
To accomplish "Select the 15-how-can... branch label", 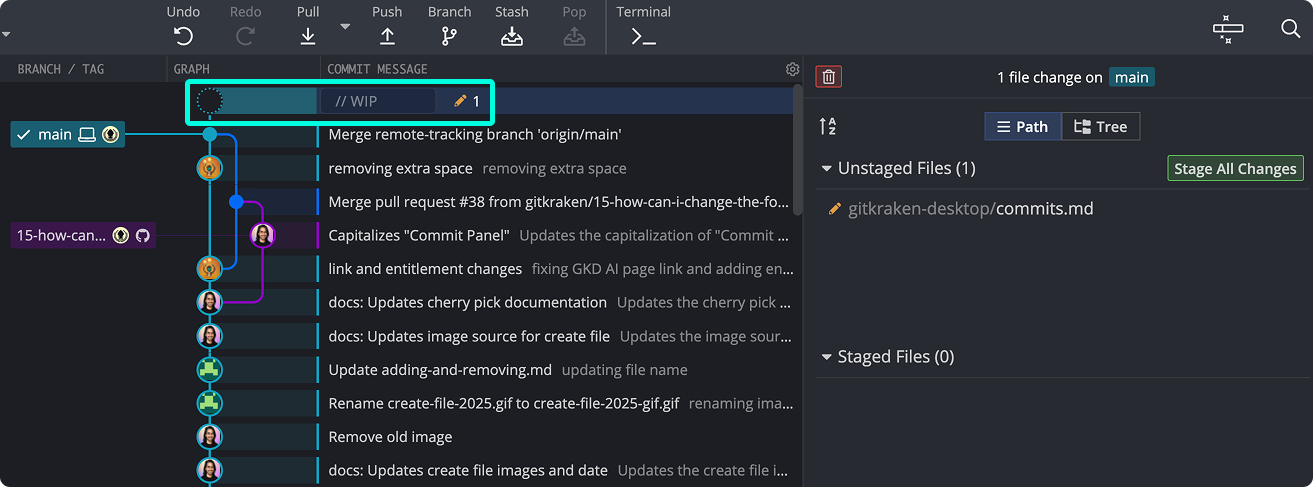I will point(62,236).
